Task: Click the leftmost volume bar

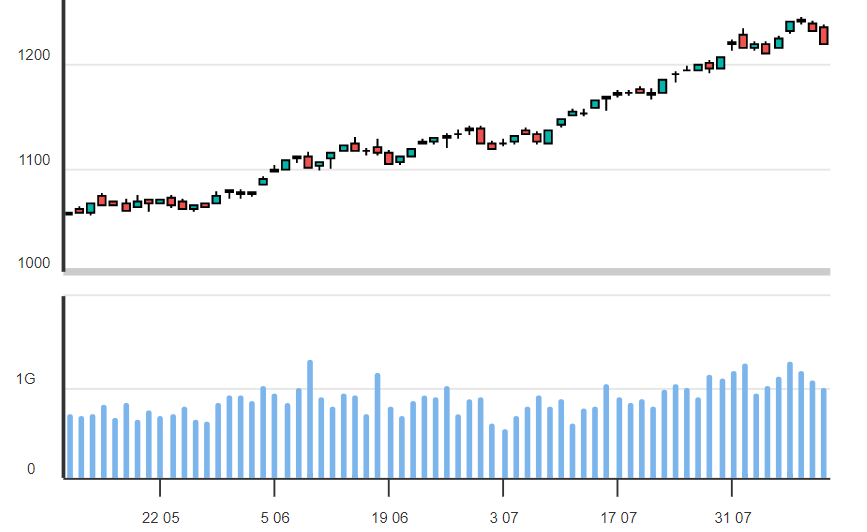Action: click(70, 446)
